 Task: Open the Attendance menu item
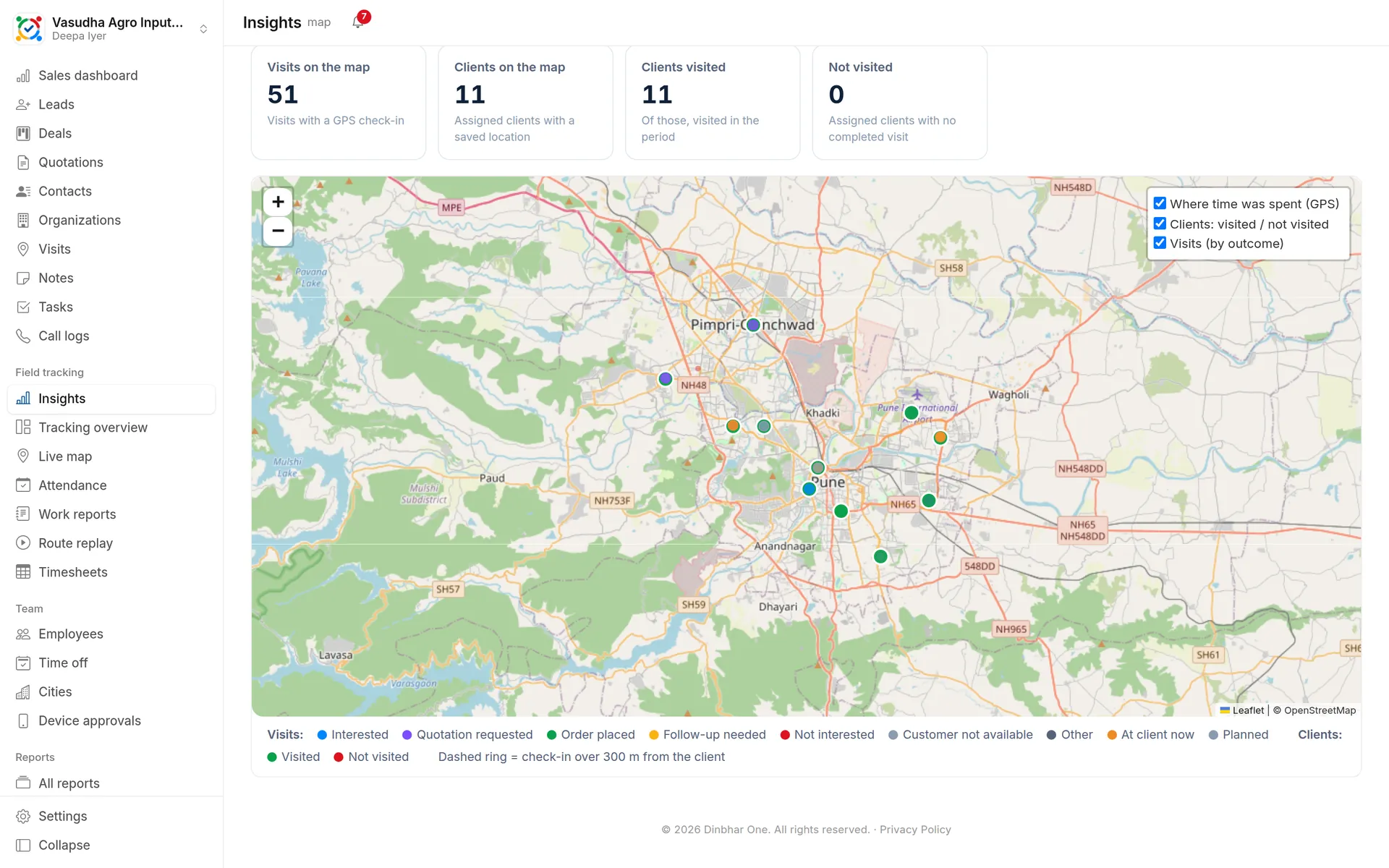(111, 485)
